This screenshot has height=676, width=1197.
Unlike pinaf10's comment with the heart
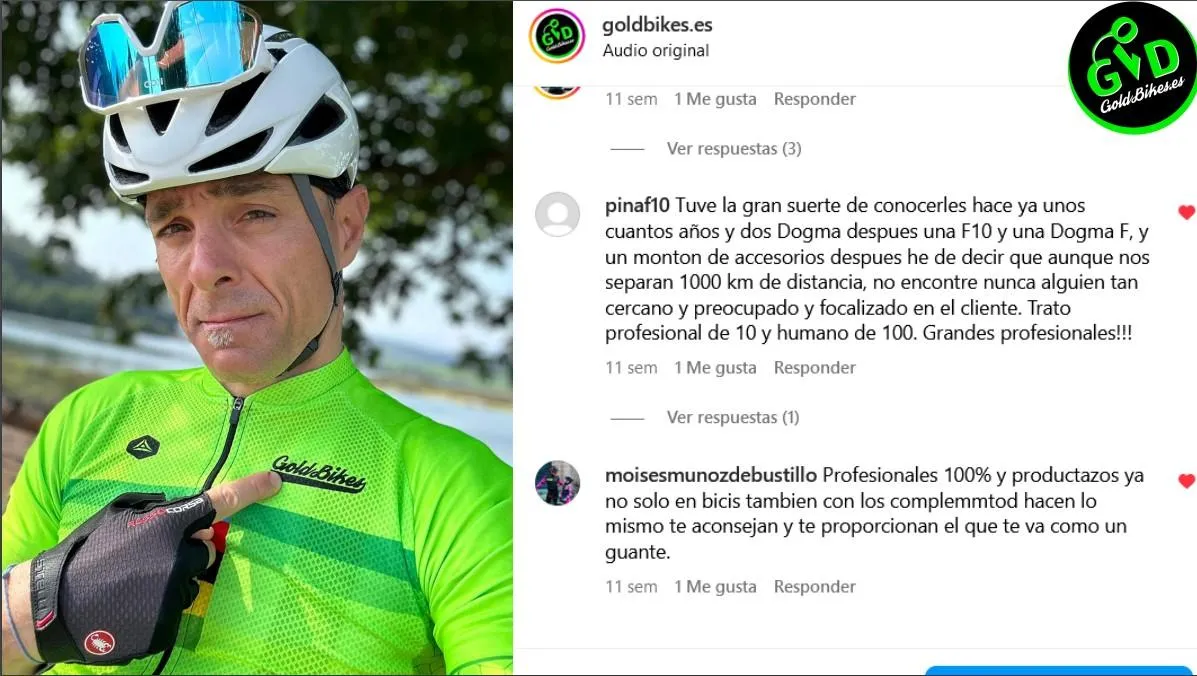click(1186, 212)
